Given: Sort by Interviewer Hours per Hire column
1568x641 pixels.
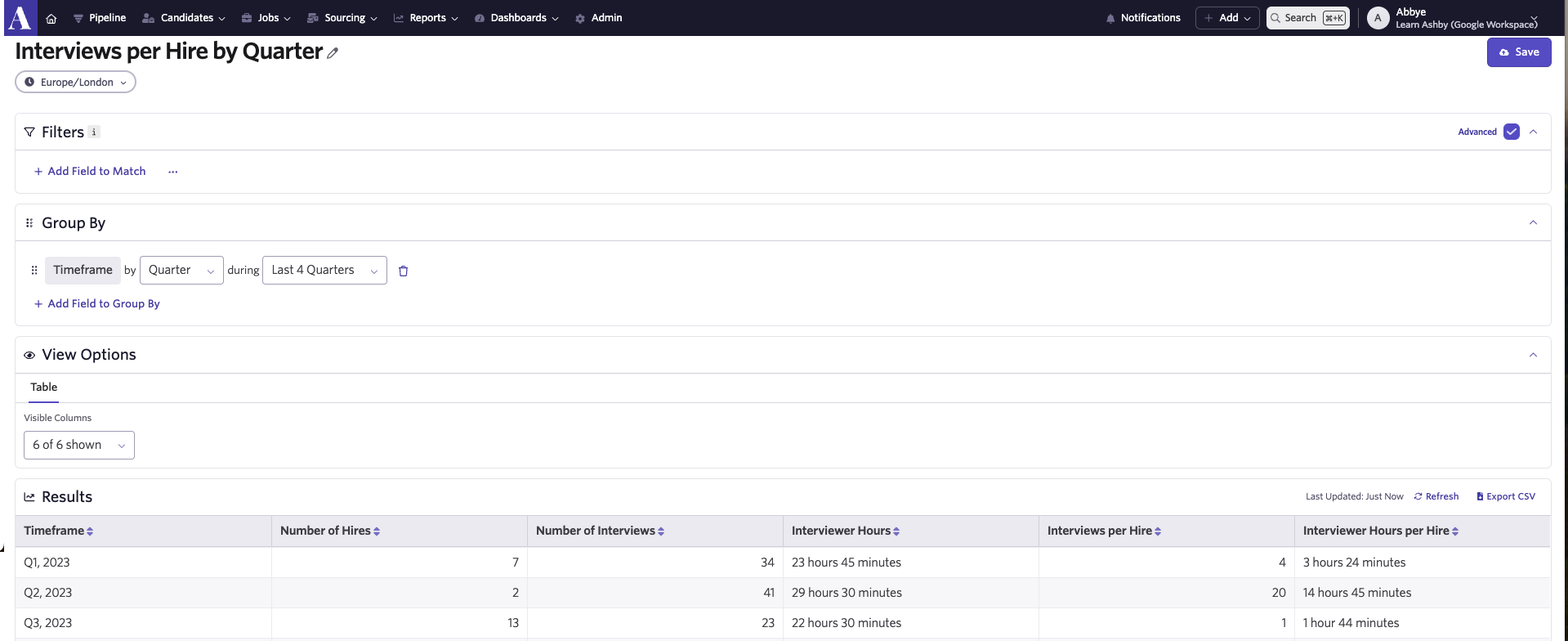Looking at the screenshot, I should (x=1455, y=531).
